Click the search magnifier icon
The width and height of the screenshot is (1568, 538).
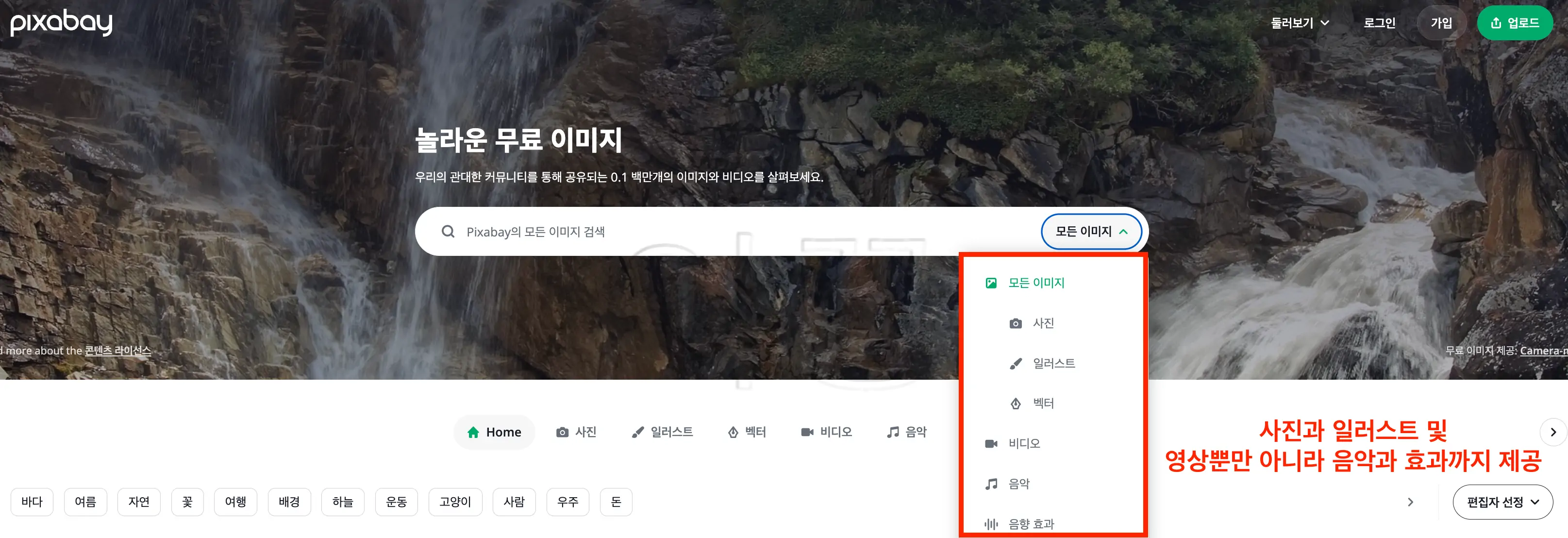click(449, 231)
